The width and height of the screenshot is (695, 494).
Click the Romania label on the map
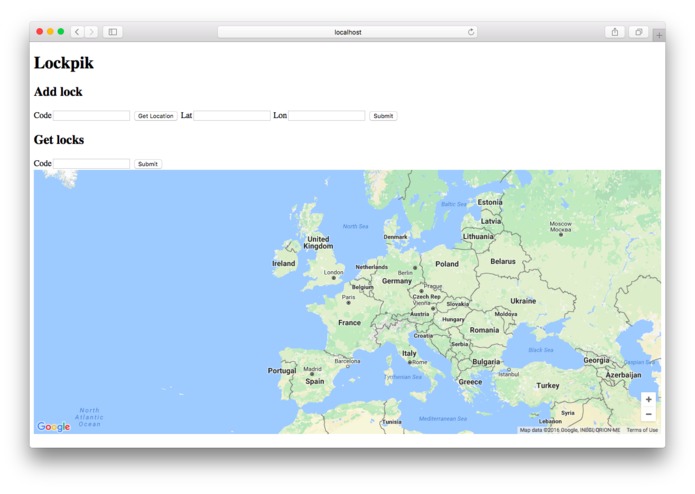click(484, 330)
